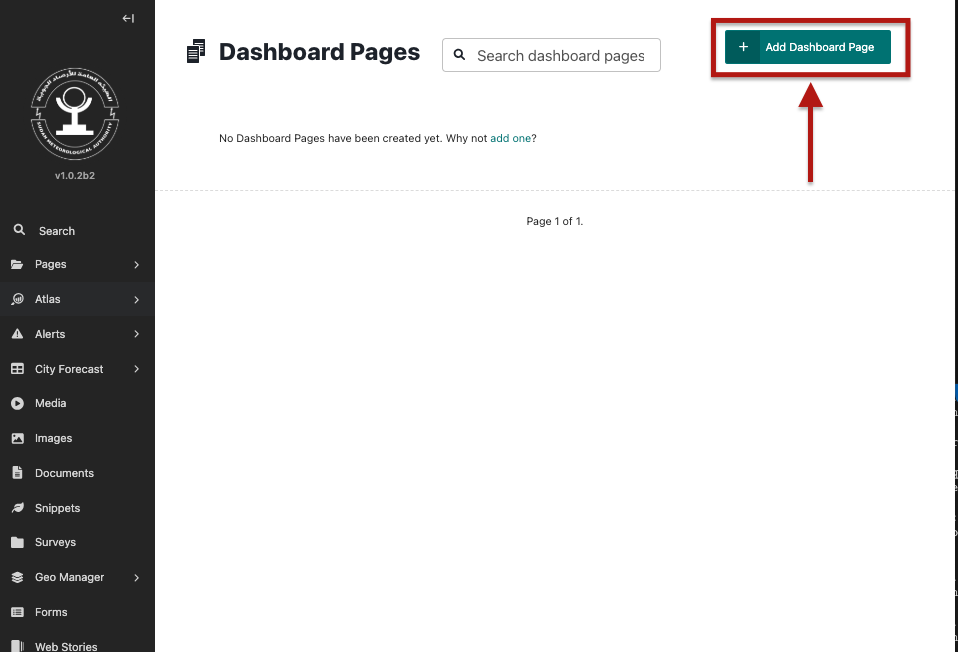
Task: Follow the 'add one' link
Action: (x=510, y=138)
